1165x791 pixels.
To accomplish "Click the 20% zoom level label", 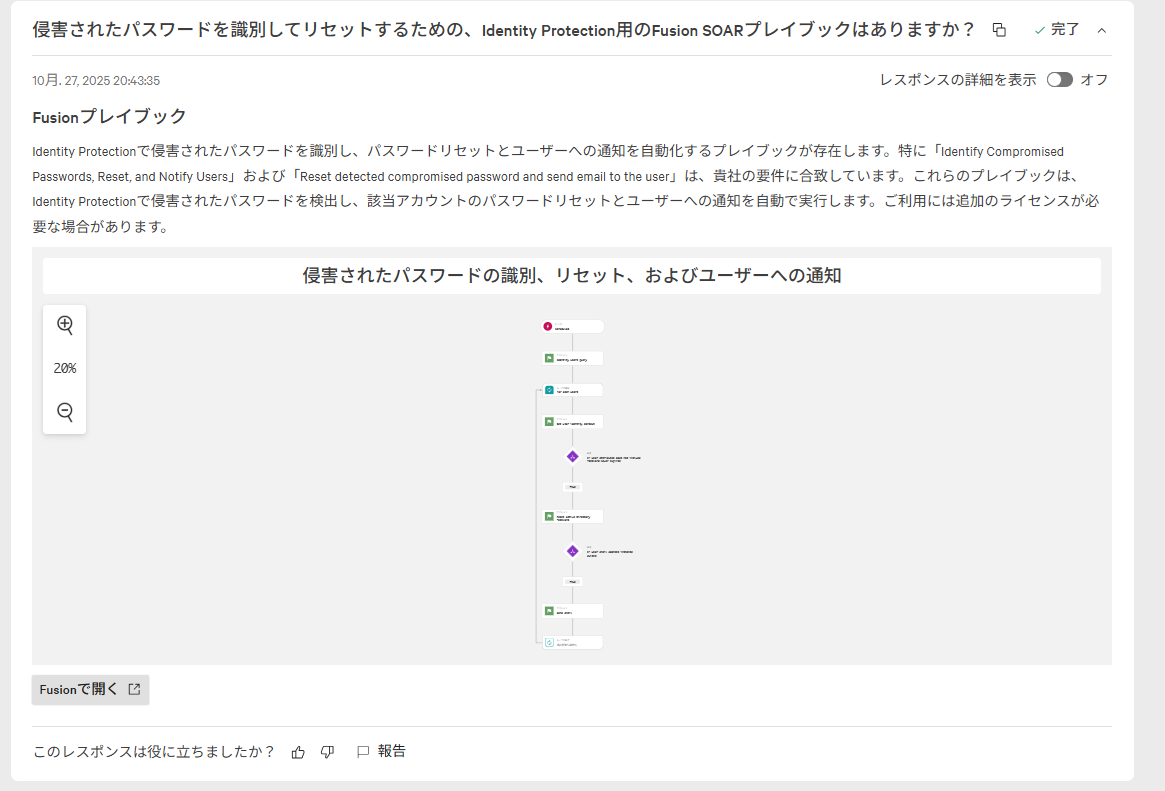I will (x=65, y=368).
